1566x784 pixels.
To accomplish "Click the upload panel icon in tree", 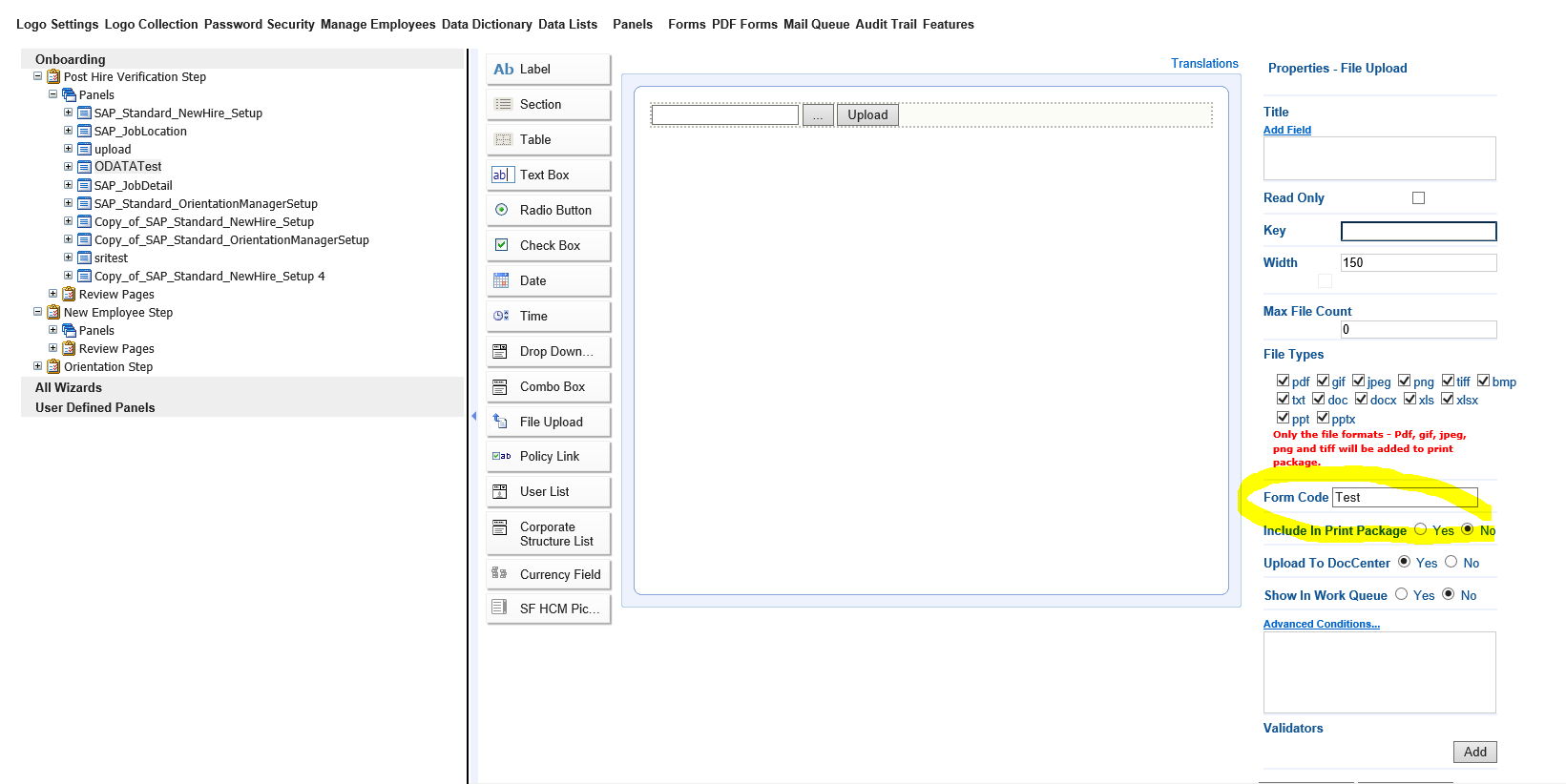I will click(x=84, y=149).
